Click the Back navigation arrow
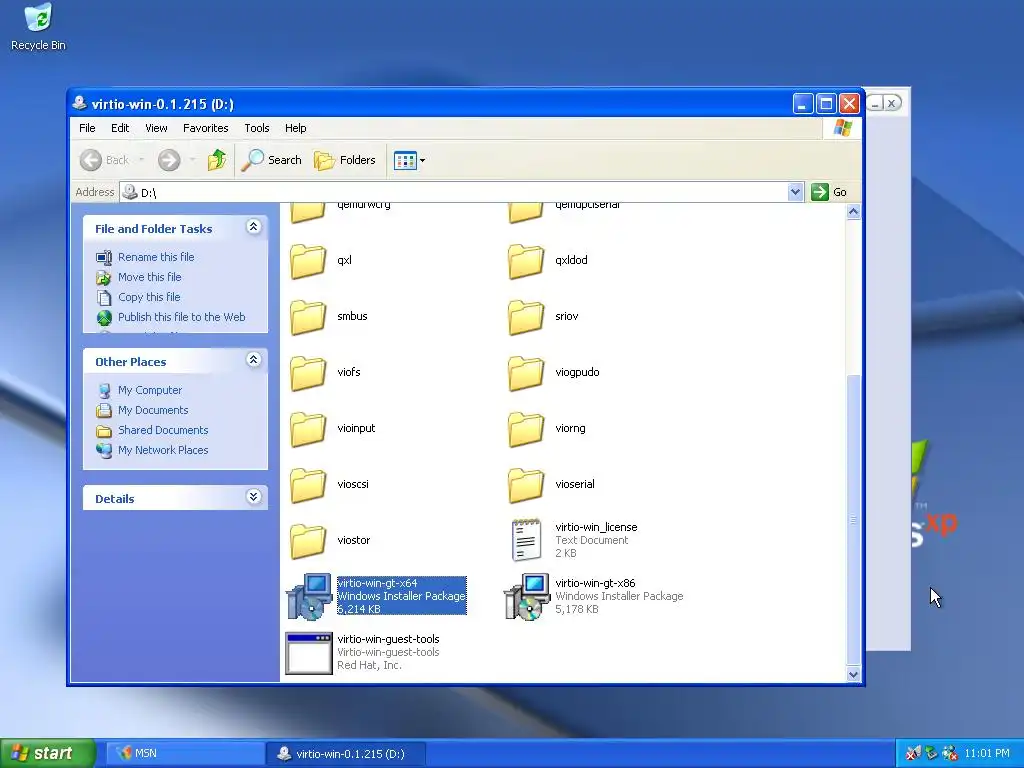Image resolution: width=1024 pixels, height=768 pixels. tap(91, 160)
